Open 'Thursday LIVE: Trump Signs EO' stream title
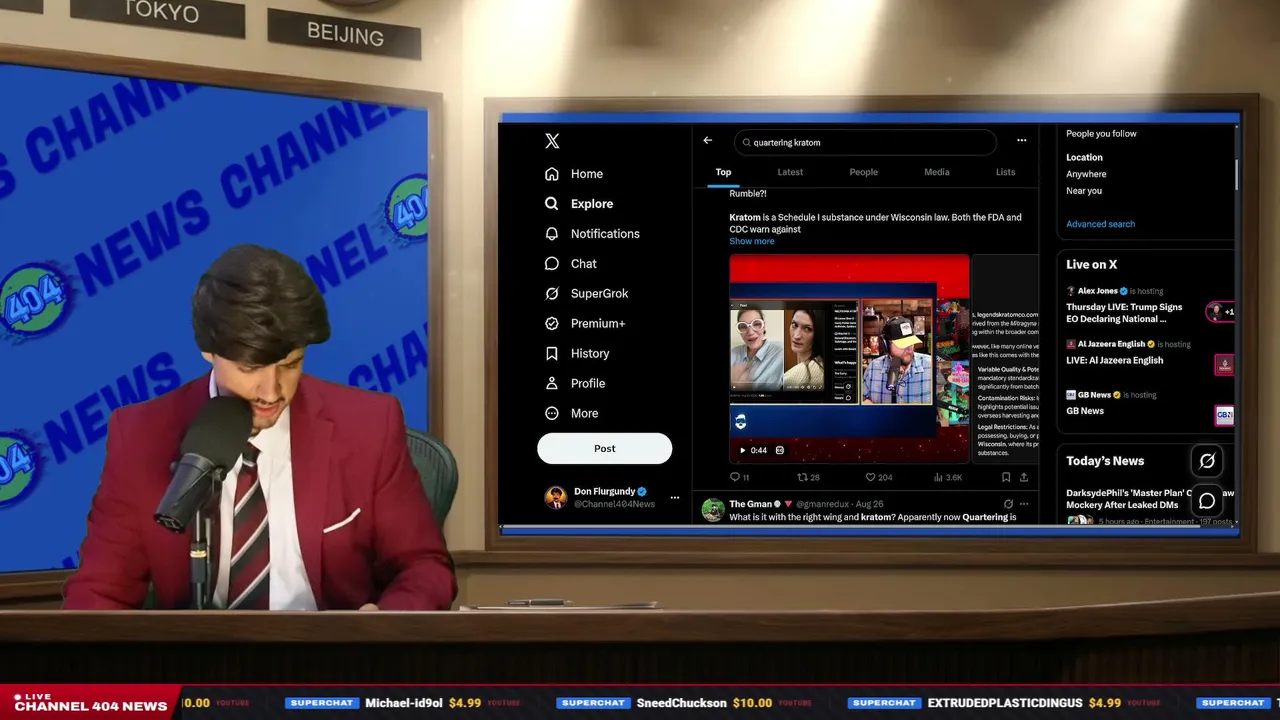Screen dimensions: 1280x720 1124,313
